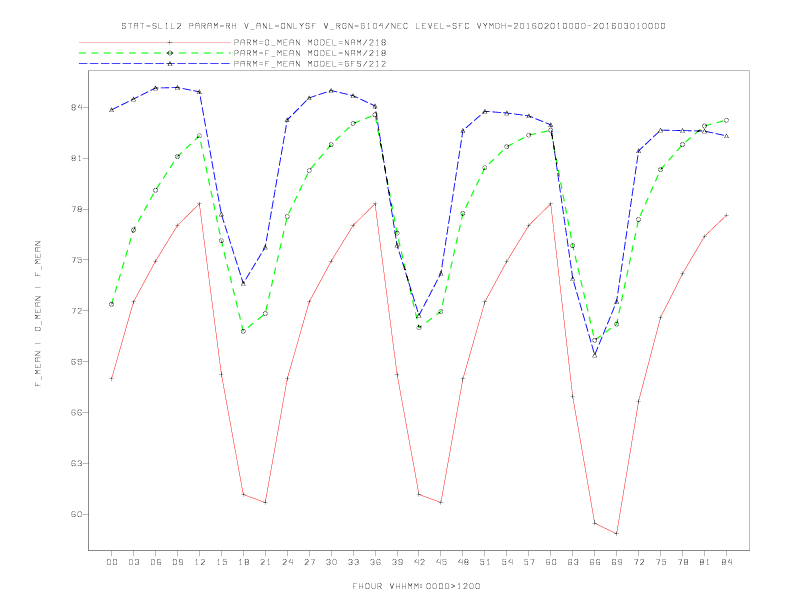This screenshot has width=792, height=612.
Task: Click the blue dashed line sample in legend
Action: pyautogui.click(x=155, y=64)
